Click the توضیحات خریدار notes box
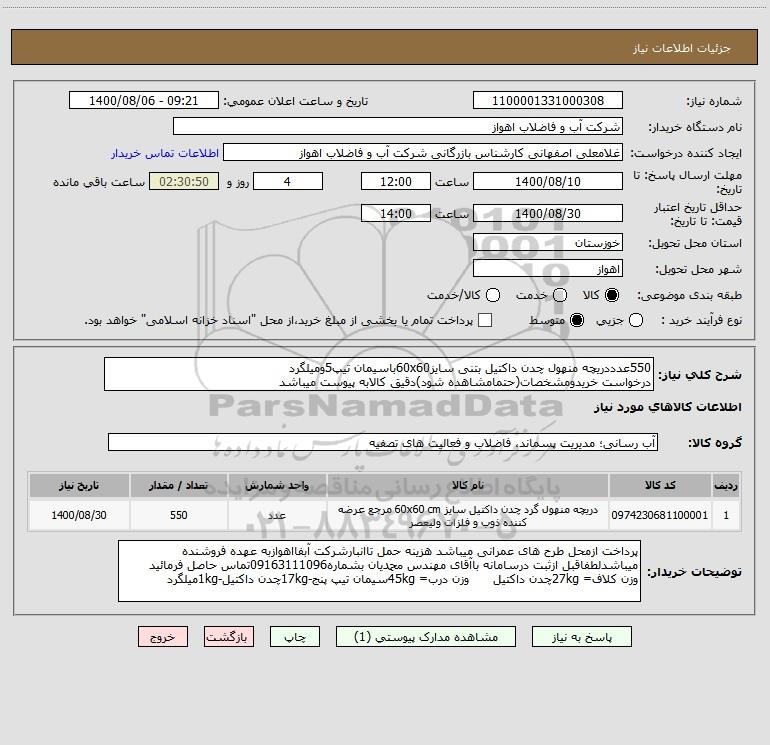 click(x=379, y=571)
